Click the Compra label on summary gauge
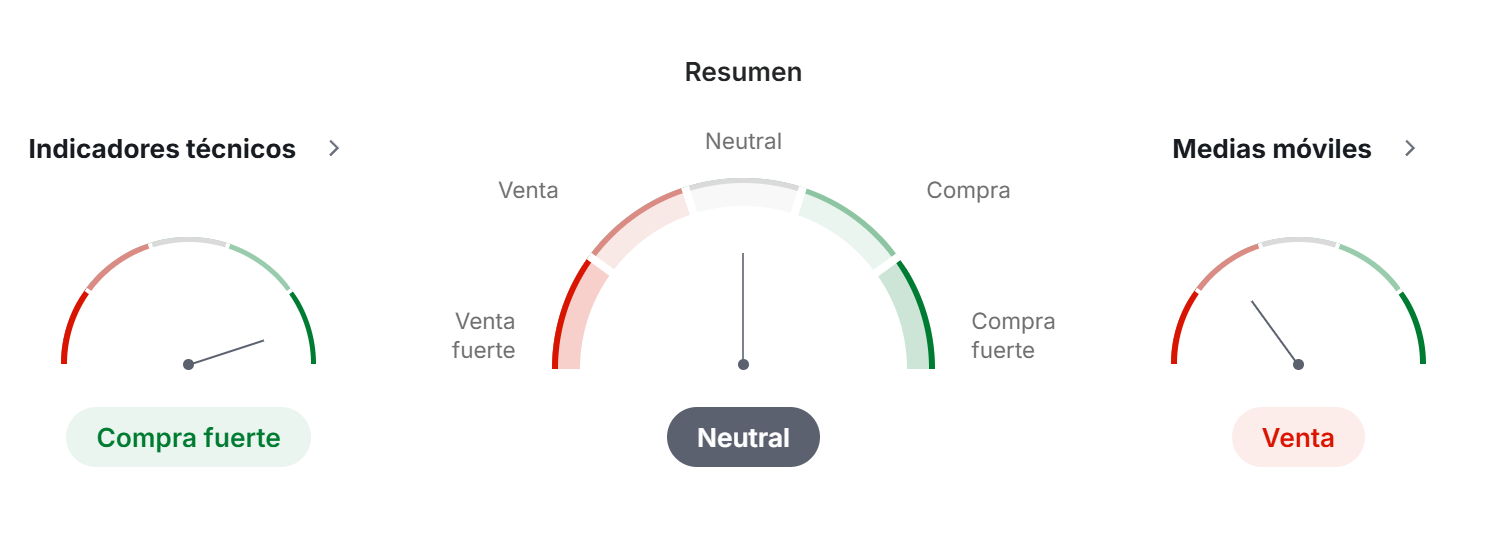 click(968, 190)
